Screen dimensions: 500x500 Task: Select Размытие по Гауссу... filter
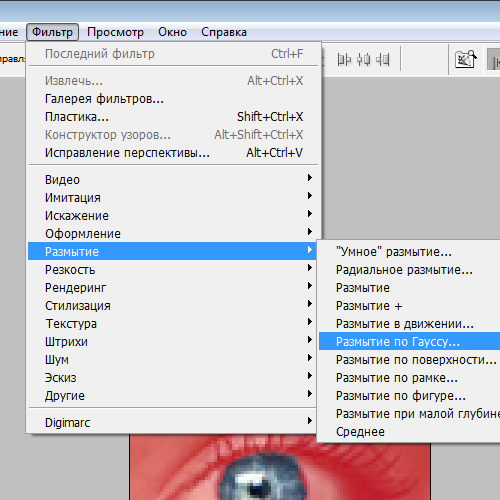click(x=409, y=342)
